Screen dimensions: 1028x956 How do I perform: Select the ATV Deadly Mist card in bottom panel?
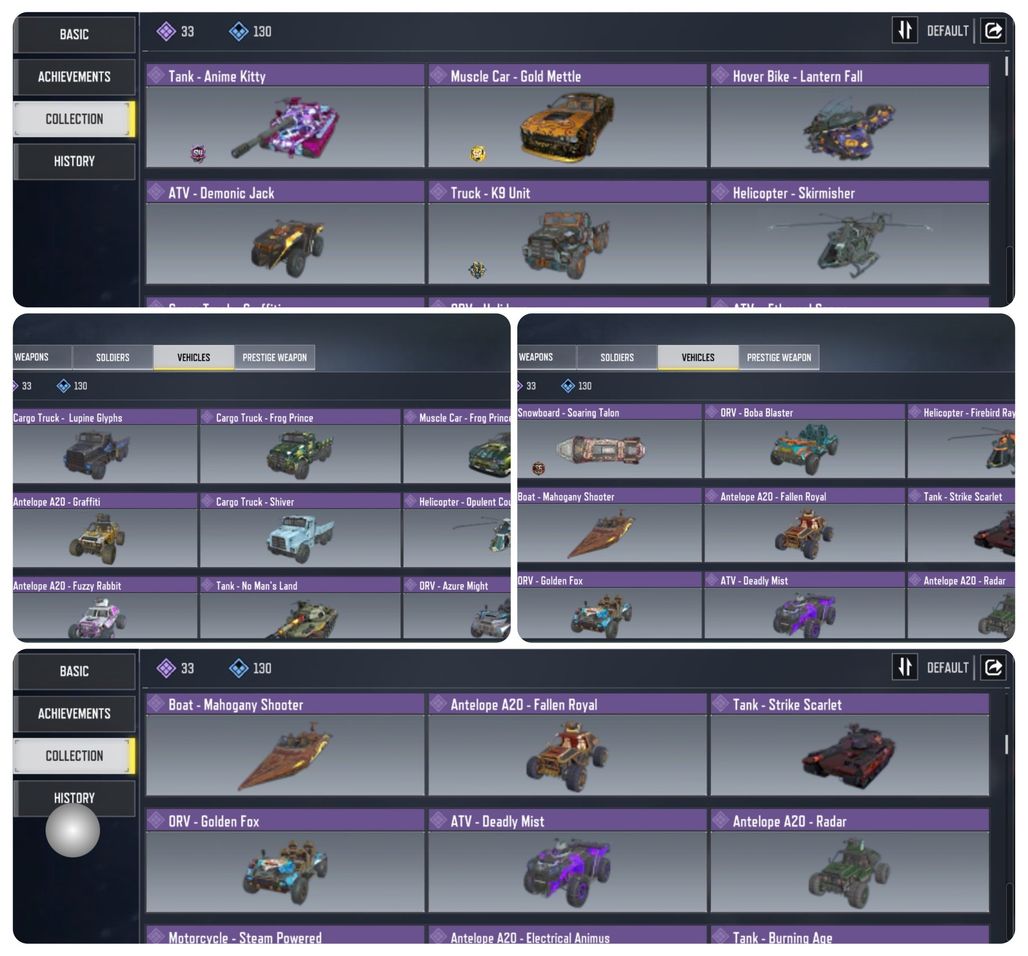567,861
